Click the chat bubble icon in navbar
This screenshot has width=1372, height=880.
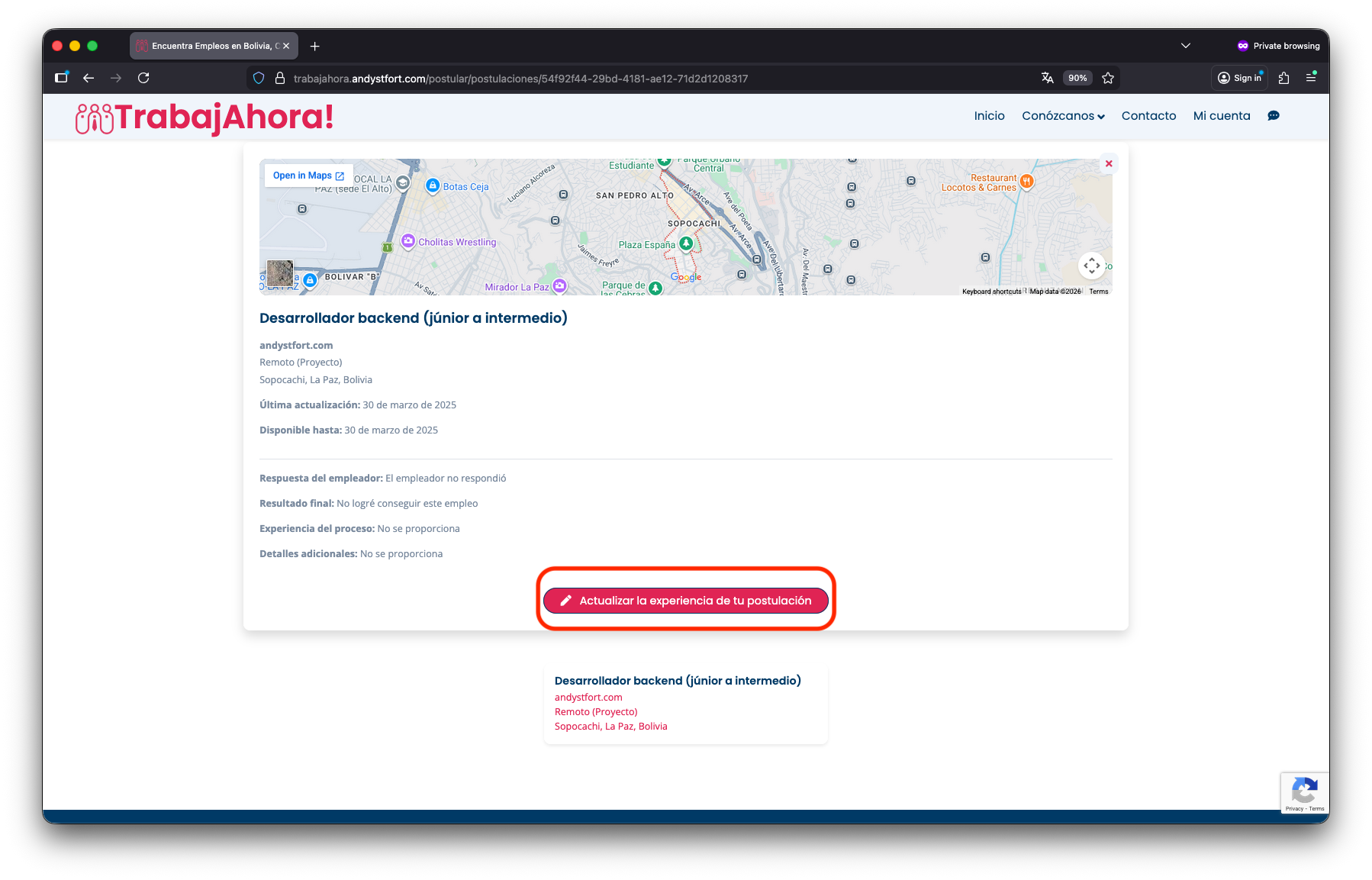(1273, 116)
